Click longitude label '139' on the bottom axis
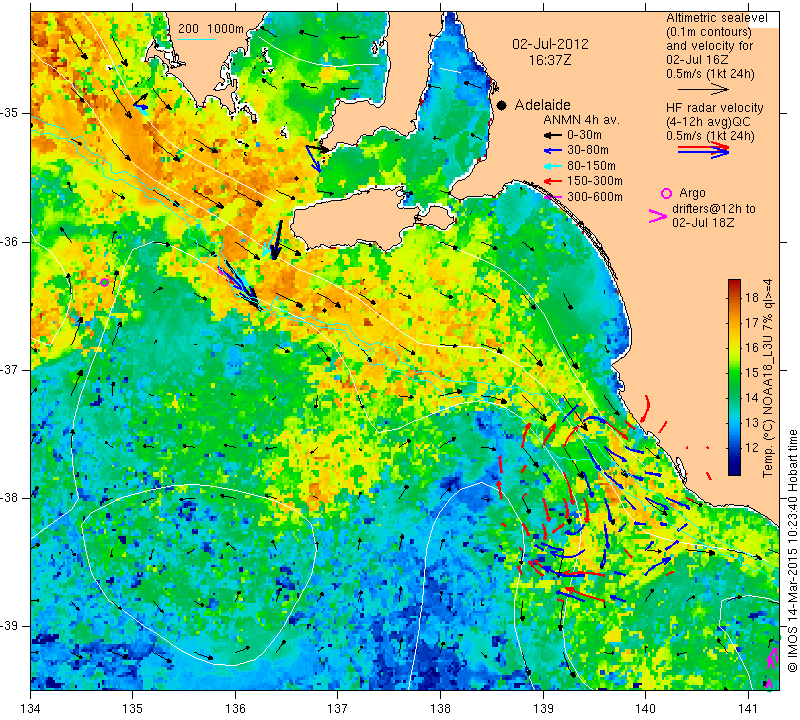The image size is (800, 720). [543, 709]
